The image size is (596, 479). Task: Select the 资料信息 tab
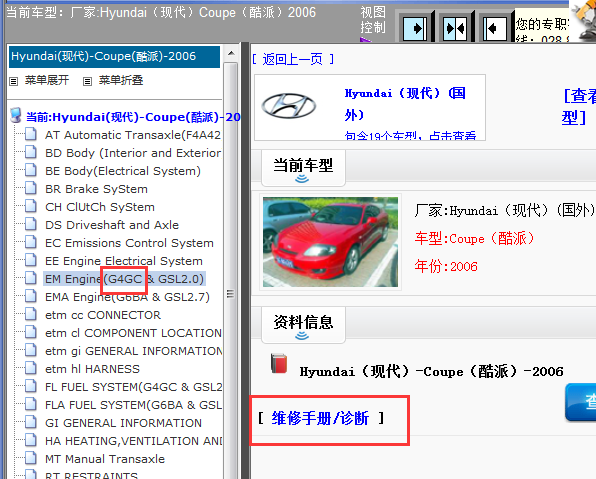point(303,324)
